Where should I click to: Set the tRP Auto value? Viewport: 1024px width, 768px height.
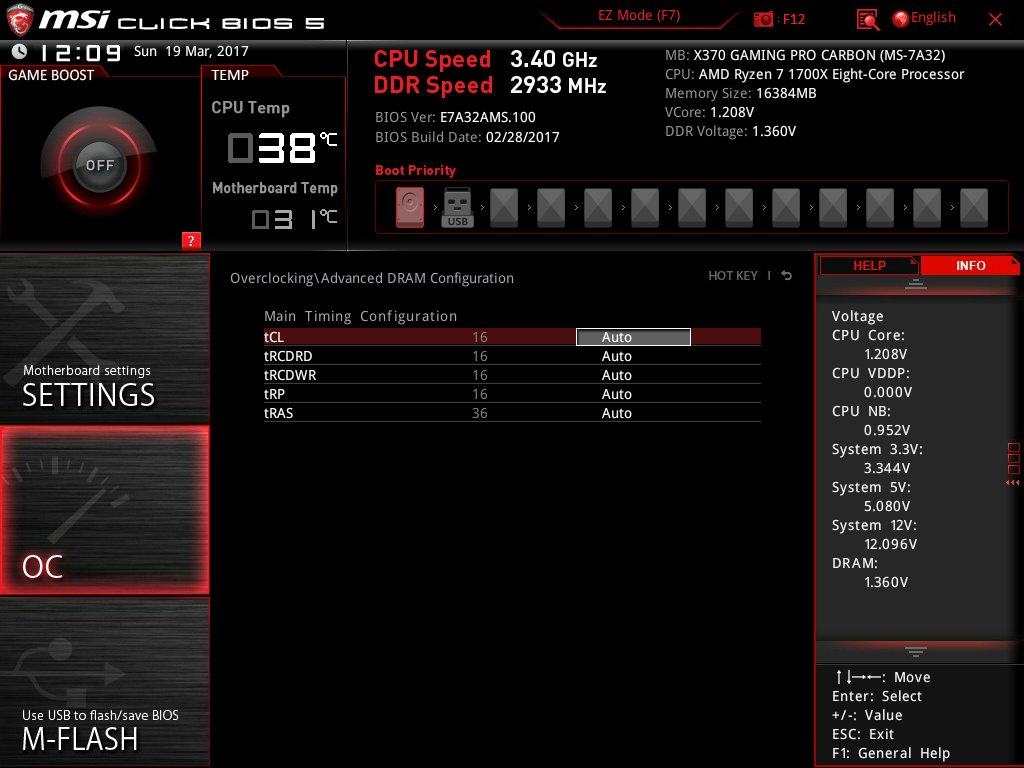pos(616,394)
